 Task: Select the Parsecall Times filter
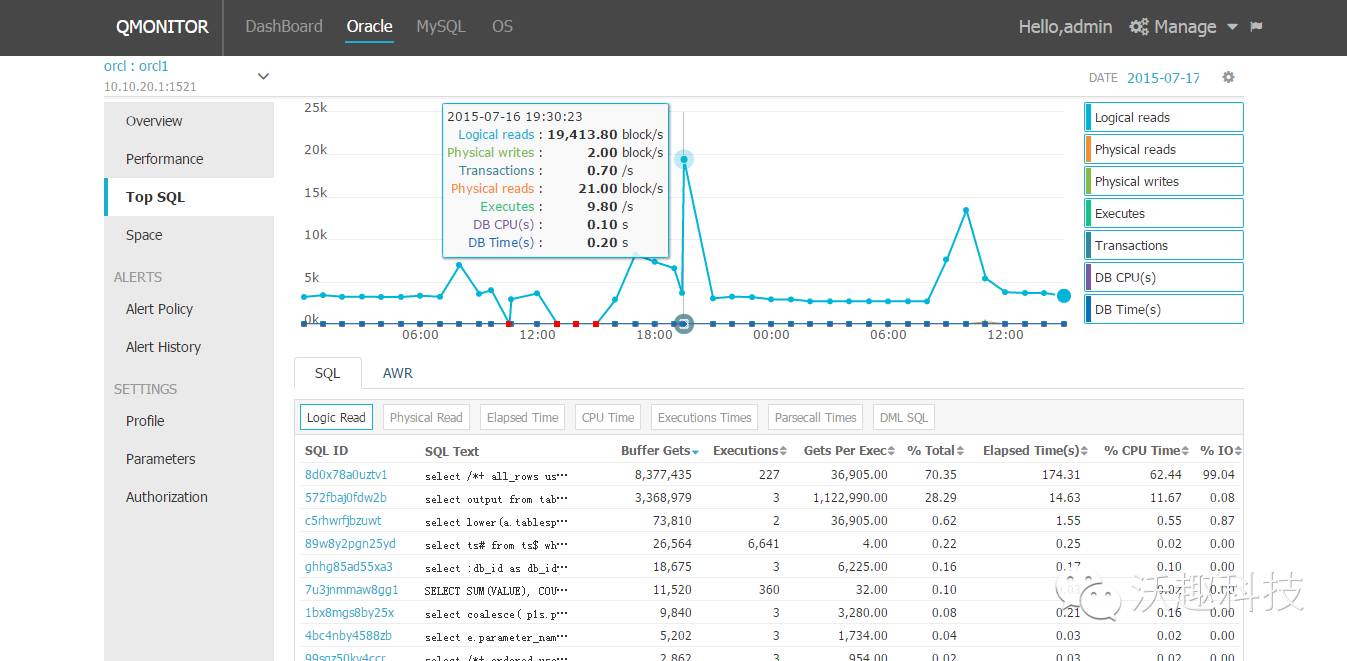(815, 417)
